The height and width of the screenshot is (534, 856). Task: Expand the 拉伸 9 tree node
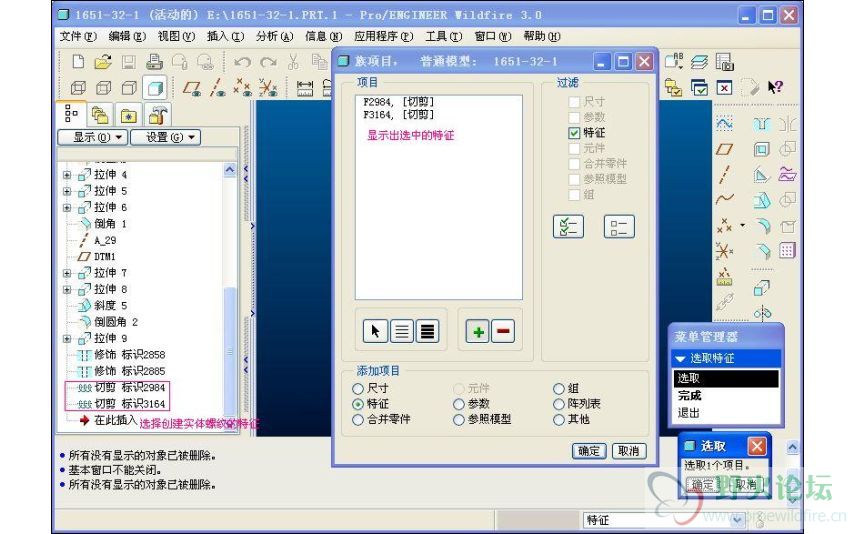tap(67, 339)
